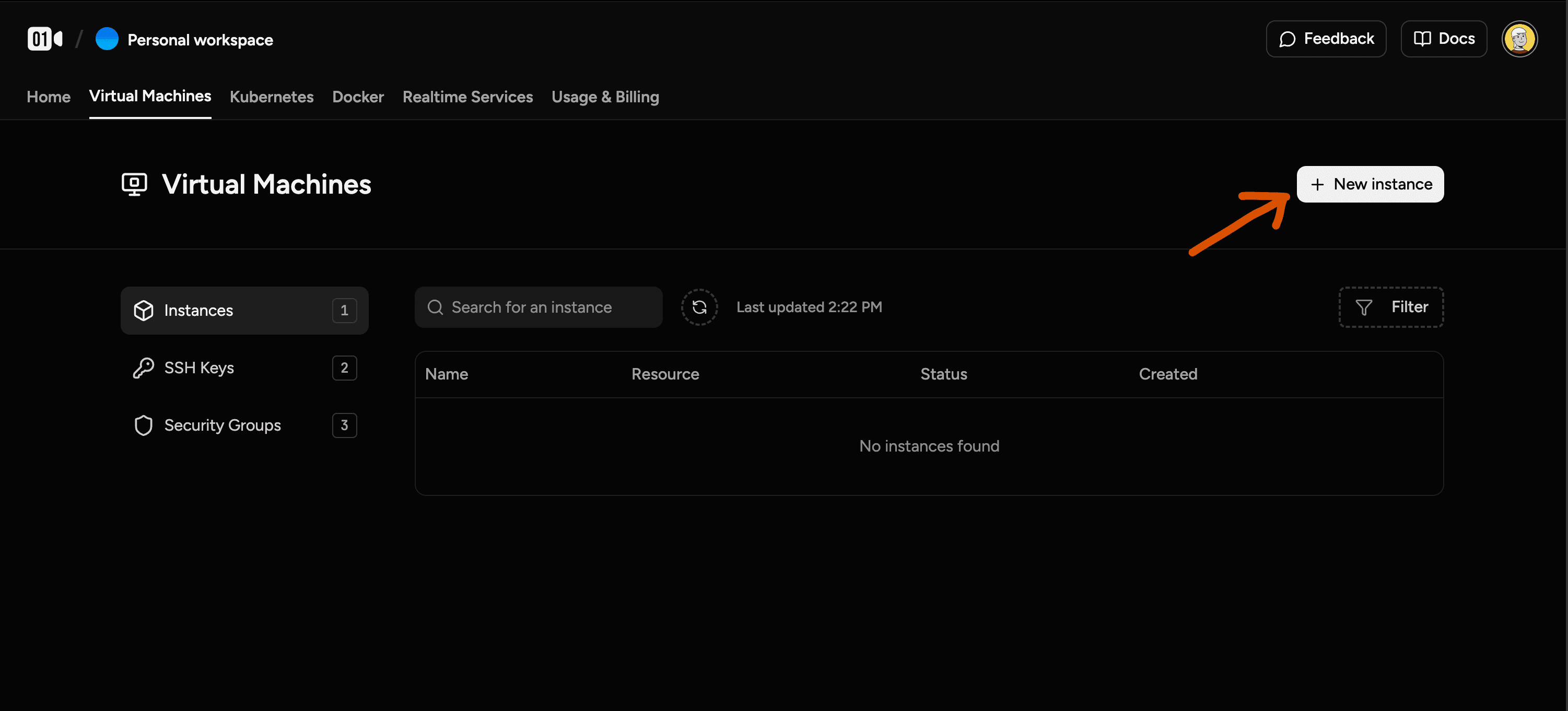Open the Docs page
The image size is (1568, 711).
[1444, 38]
